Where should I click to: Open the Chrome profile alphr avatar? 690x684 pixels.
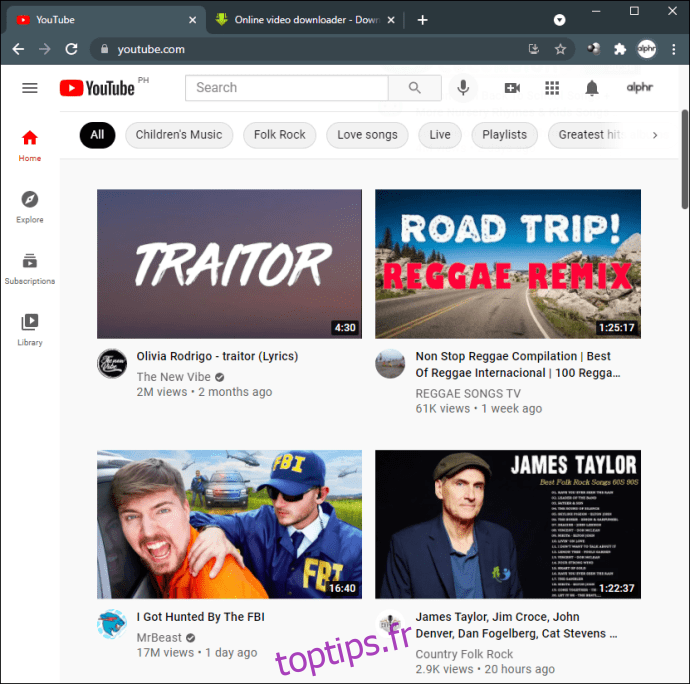(x=646, y=49)
